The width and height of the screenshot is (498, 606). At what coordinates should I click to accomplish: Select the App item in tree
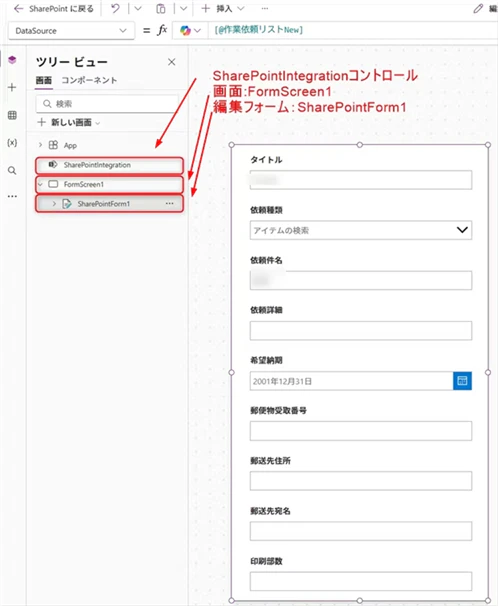(70, 145)
